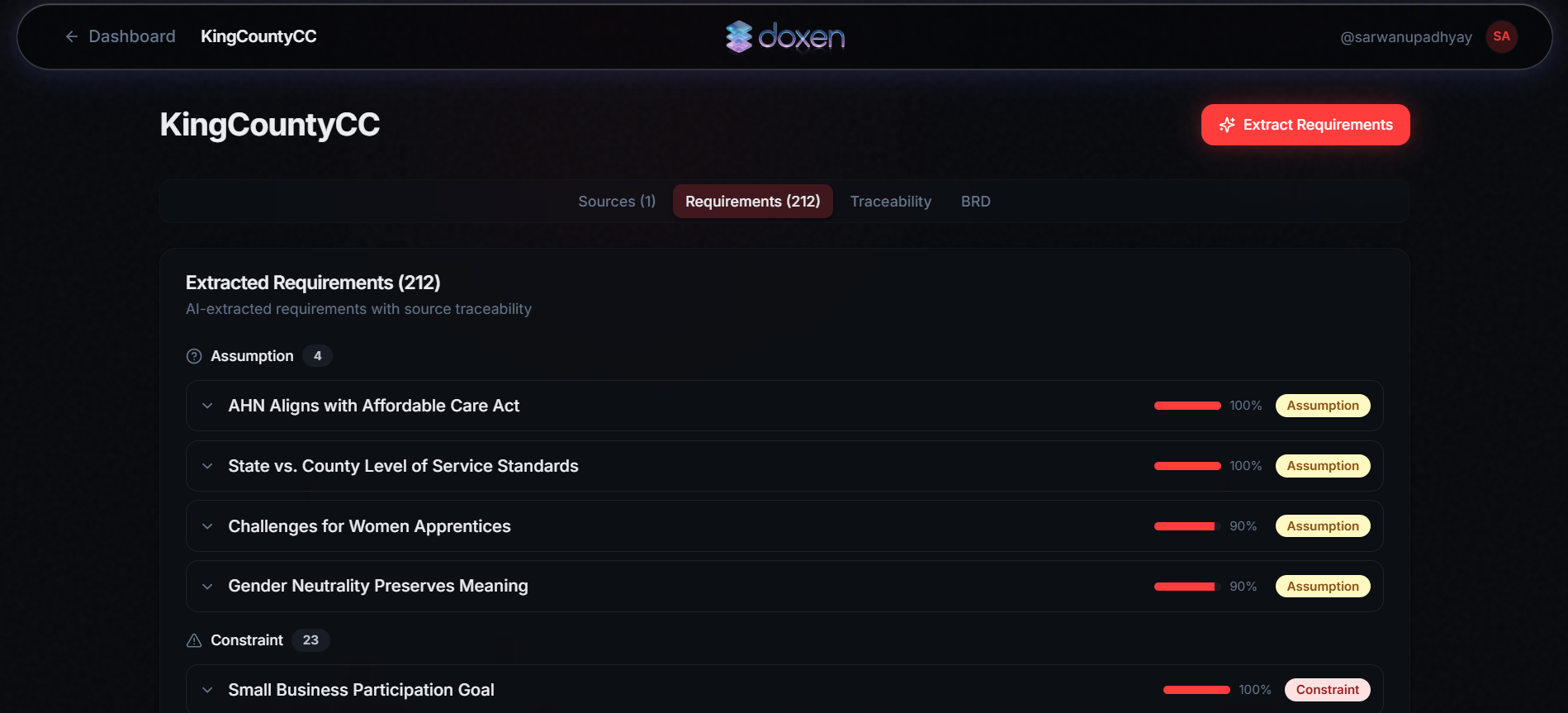This screenshot has width=1568, height=713.
Task: Click the Constraint count badge 23
Action: point(310,640)
